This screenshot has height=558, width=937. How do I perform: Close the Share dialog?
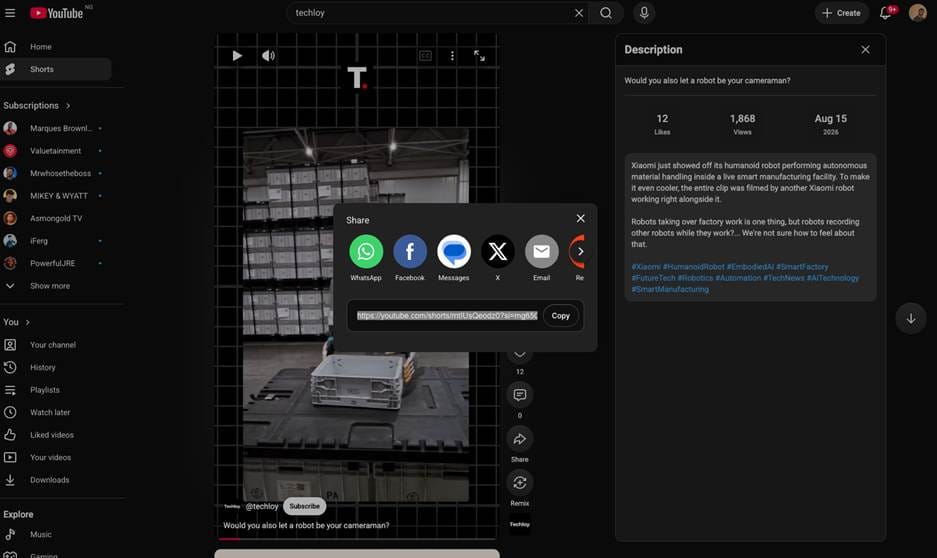580,219
